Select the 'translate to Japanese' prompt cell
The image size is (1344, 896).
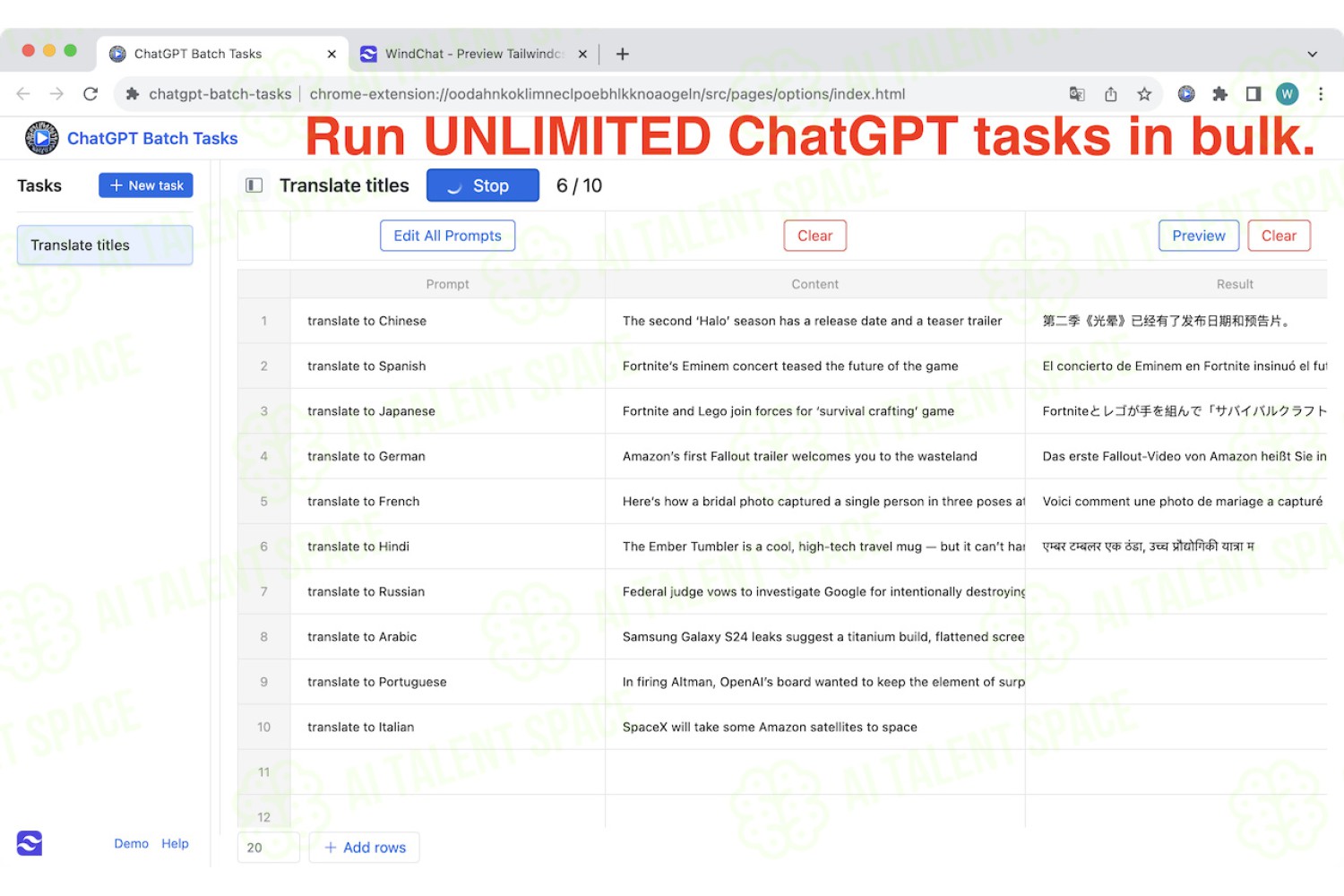(448, 411)
